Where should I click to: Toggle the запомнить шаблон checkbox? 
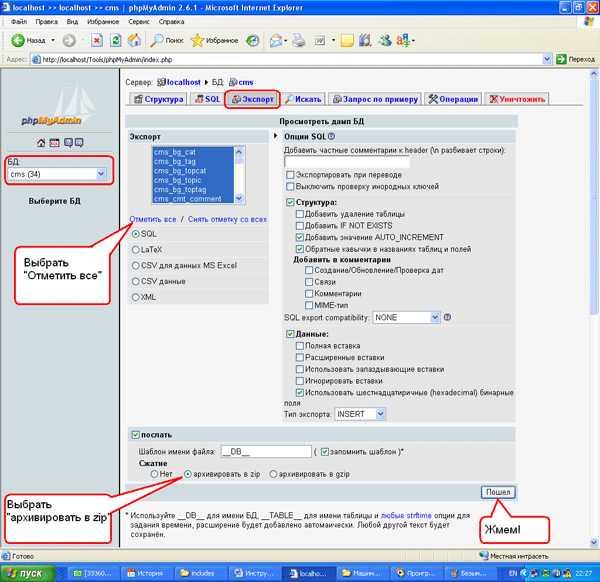click(x=325, y=452)
